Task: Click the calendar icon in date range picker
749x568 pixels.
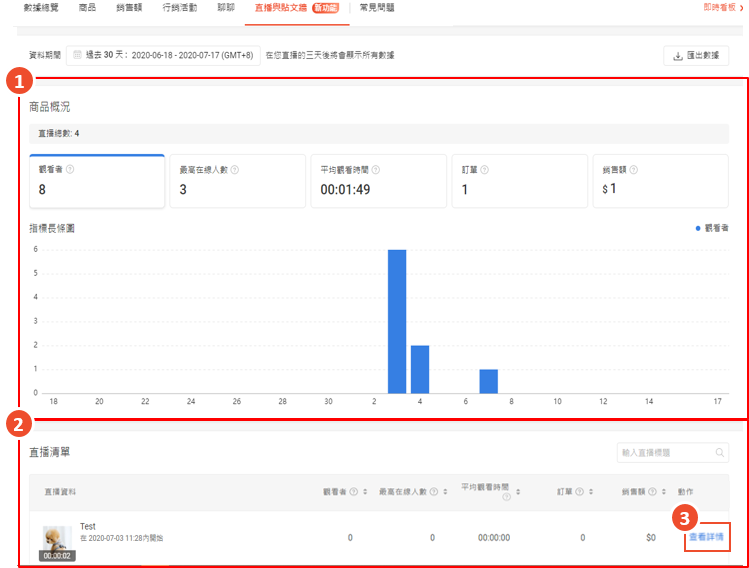Action: click(77, 55)
